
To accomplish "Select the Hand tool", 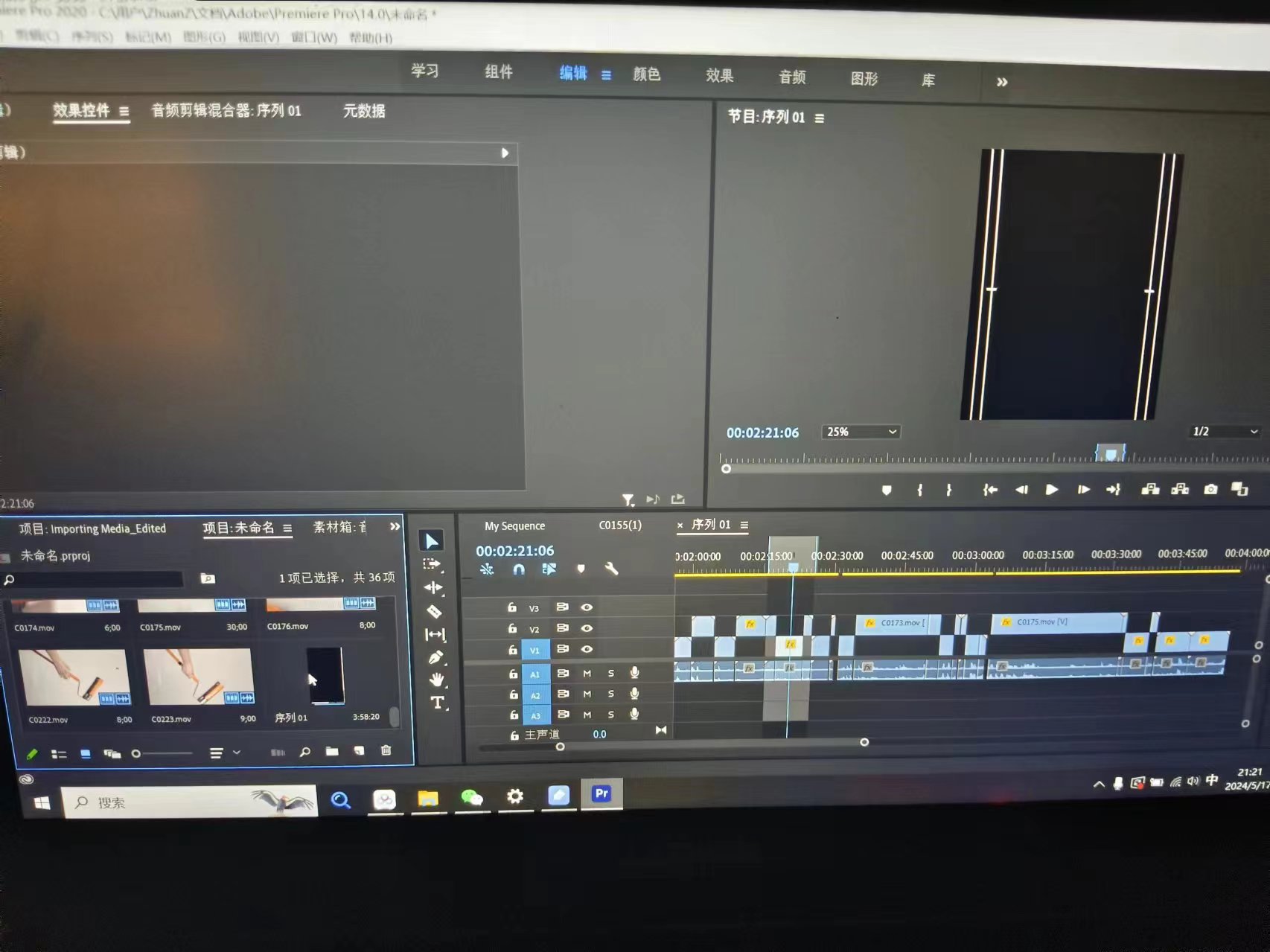I will pyautogui.click(x=436, y=679).
